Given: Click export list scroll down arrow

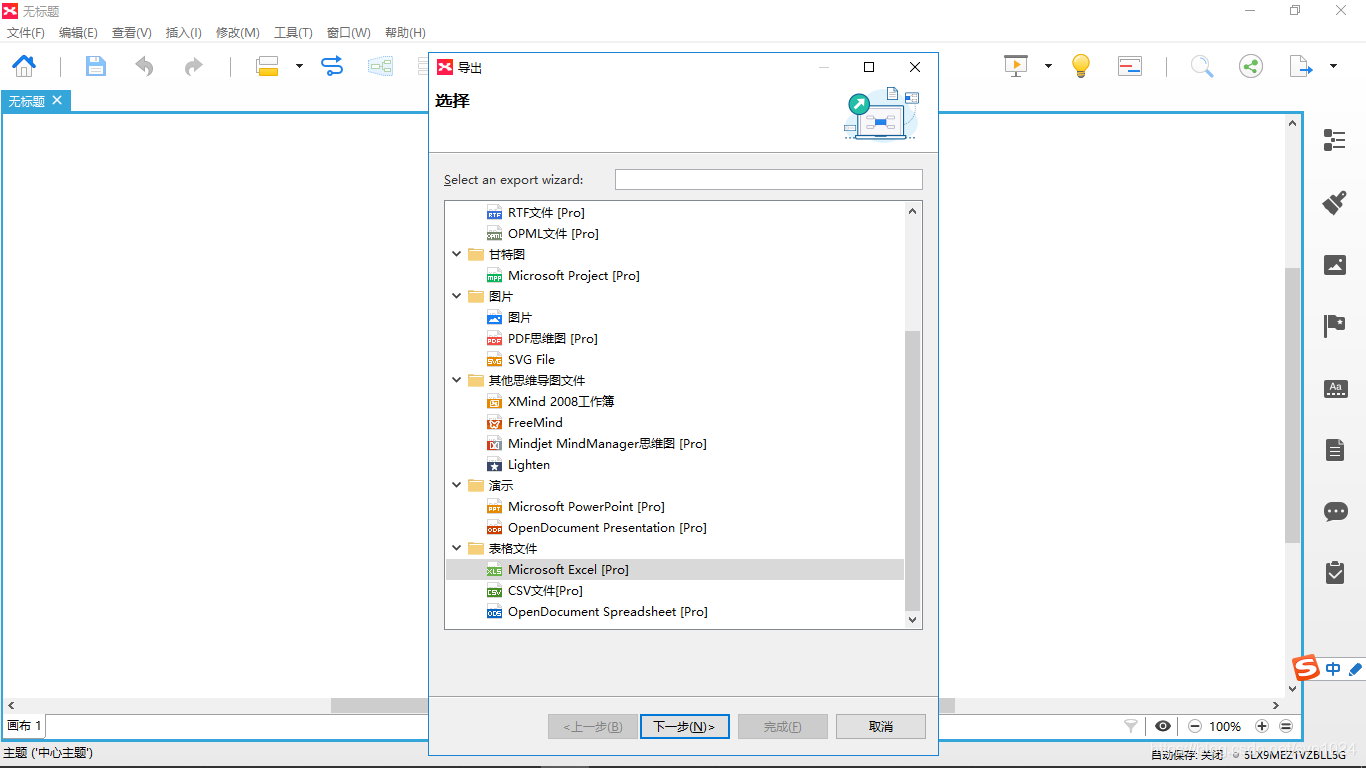Looking at the screenshot, I should pos(912,620).
